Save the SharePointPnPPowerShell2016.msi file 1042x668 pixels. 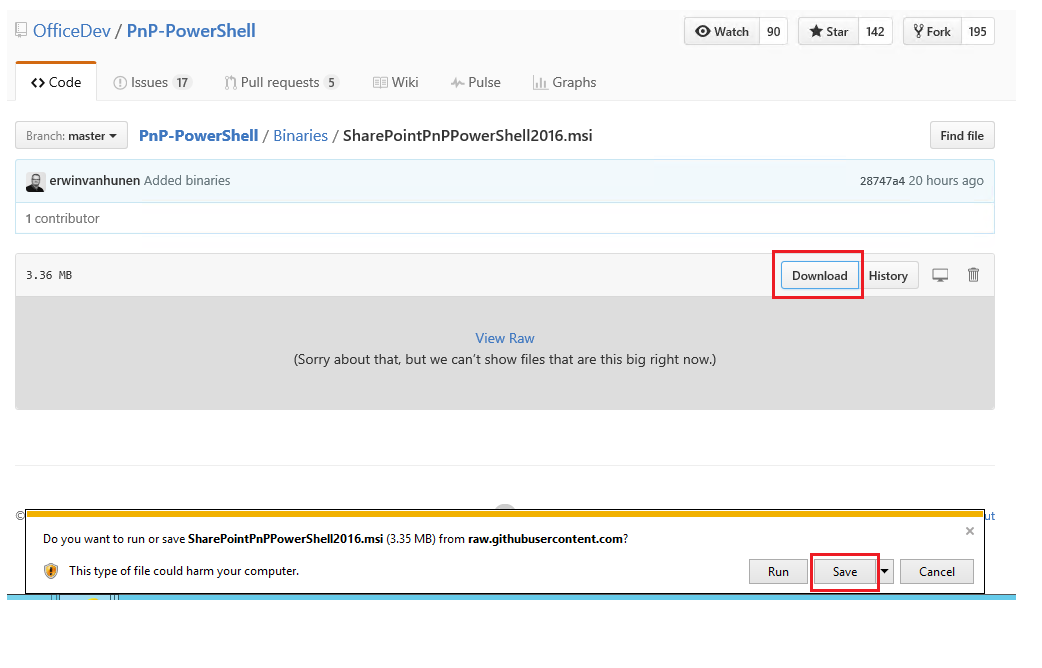(x=845, y=572)
